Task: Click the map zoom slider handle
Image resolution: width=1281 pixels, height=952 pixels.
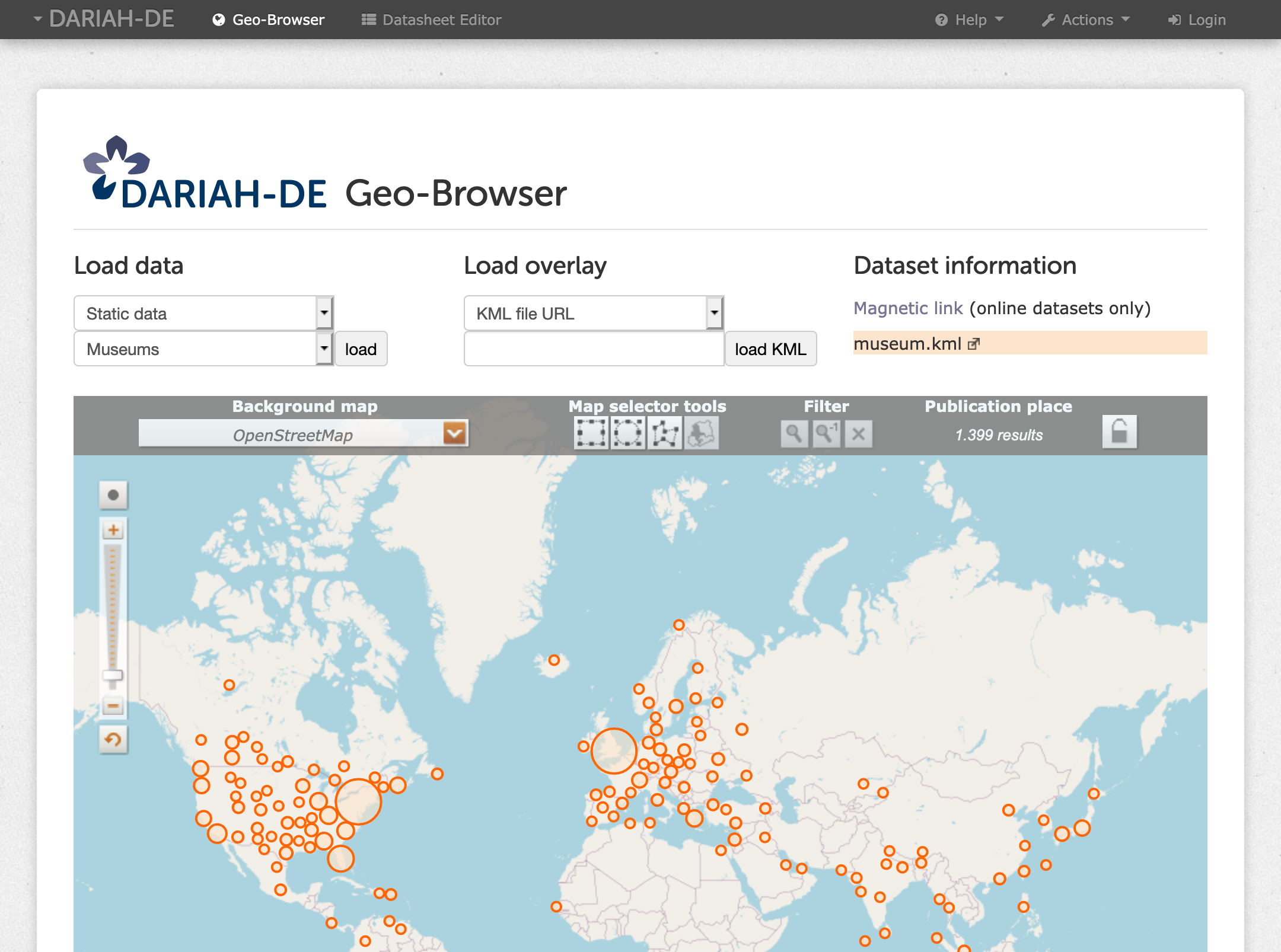Action: (x=113, y=675)
